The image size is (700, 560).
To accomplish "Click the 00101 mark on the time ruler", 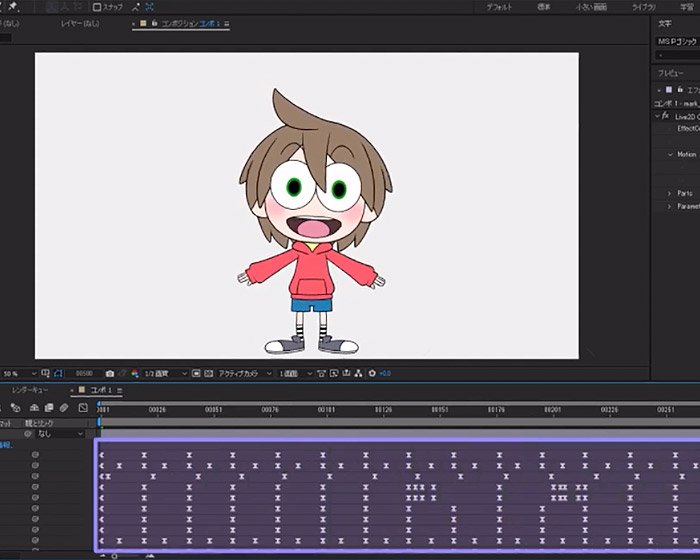I will (x=326, y=409).
